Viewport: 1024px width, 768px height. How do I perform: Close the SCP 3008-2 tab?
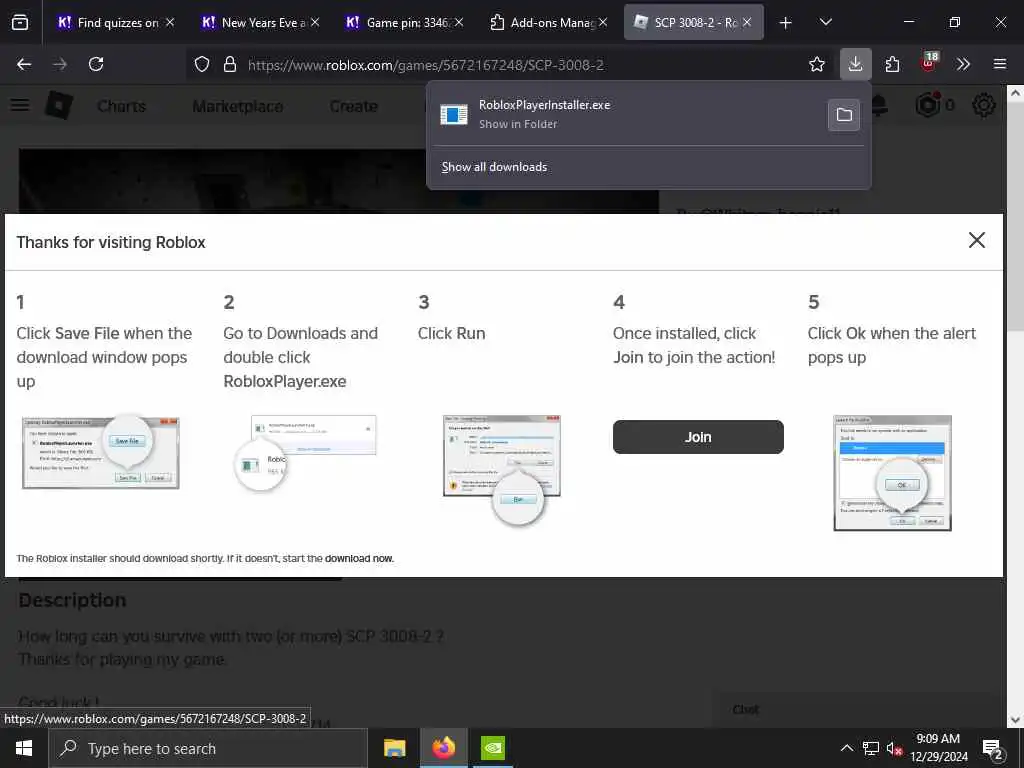click(x=747, y=22)
